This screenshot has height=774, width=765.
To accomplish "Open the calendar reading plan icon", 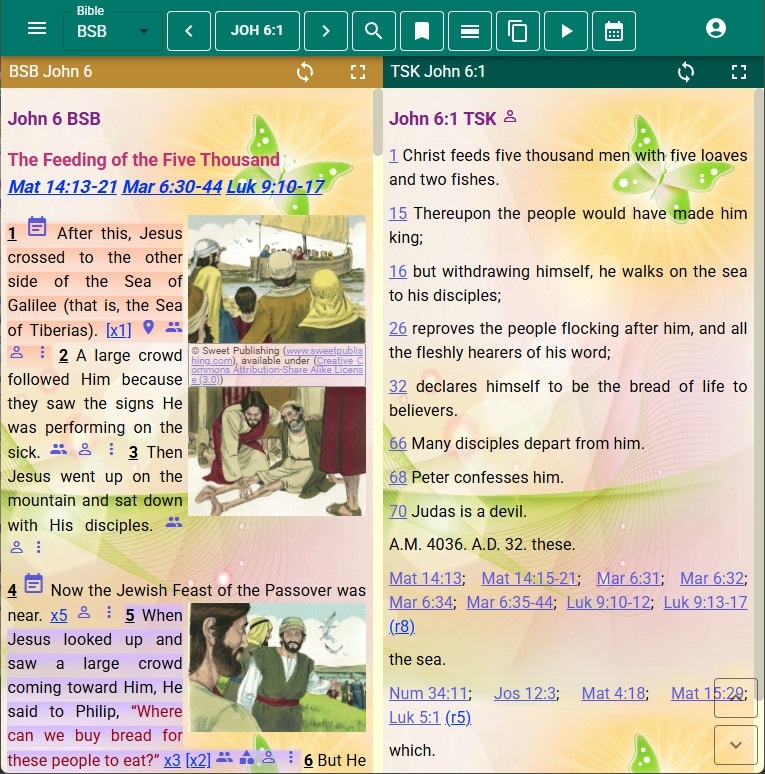I will pyautogui.click(x=614, y=31).
